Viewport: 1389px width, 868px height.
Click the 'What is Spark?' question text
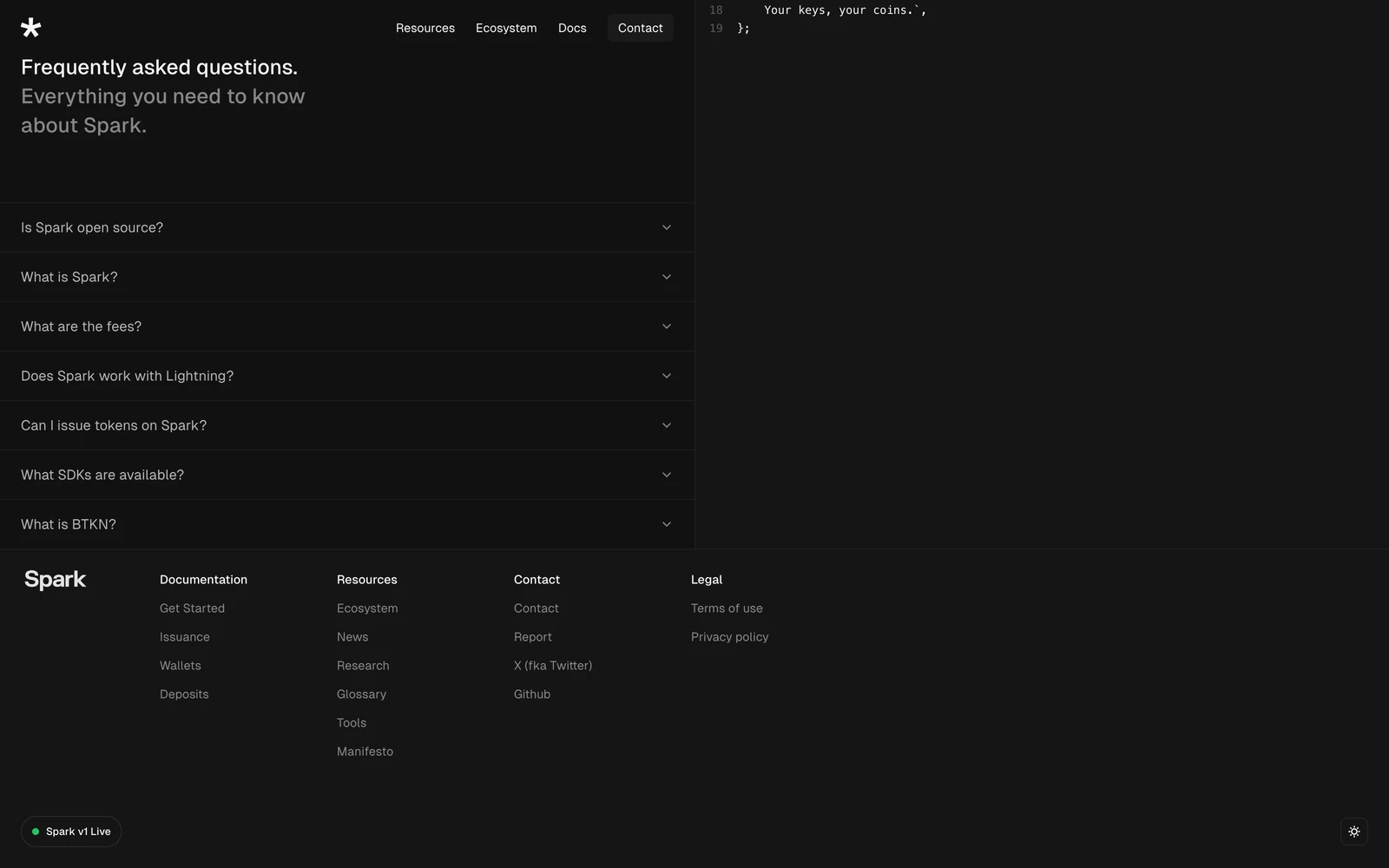coord(69,277)
